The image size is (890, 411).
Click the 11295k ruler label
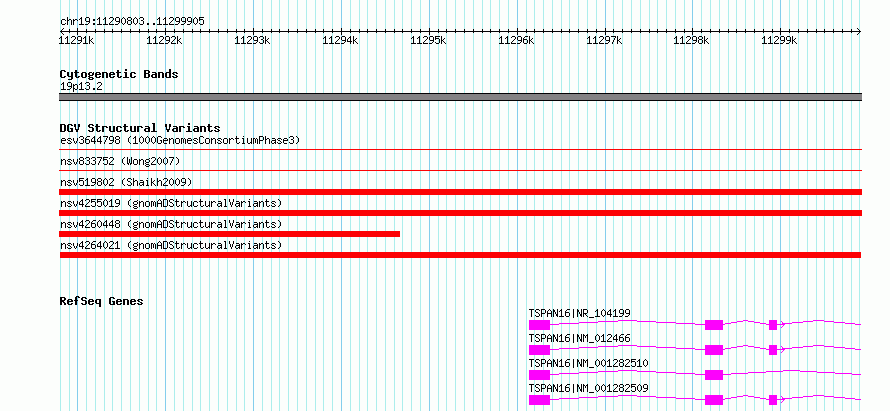[428, 40]
